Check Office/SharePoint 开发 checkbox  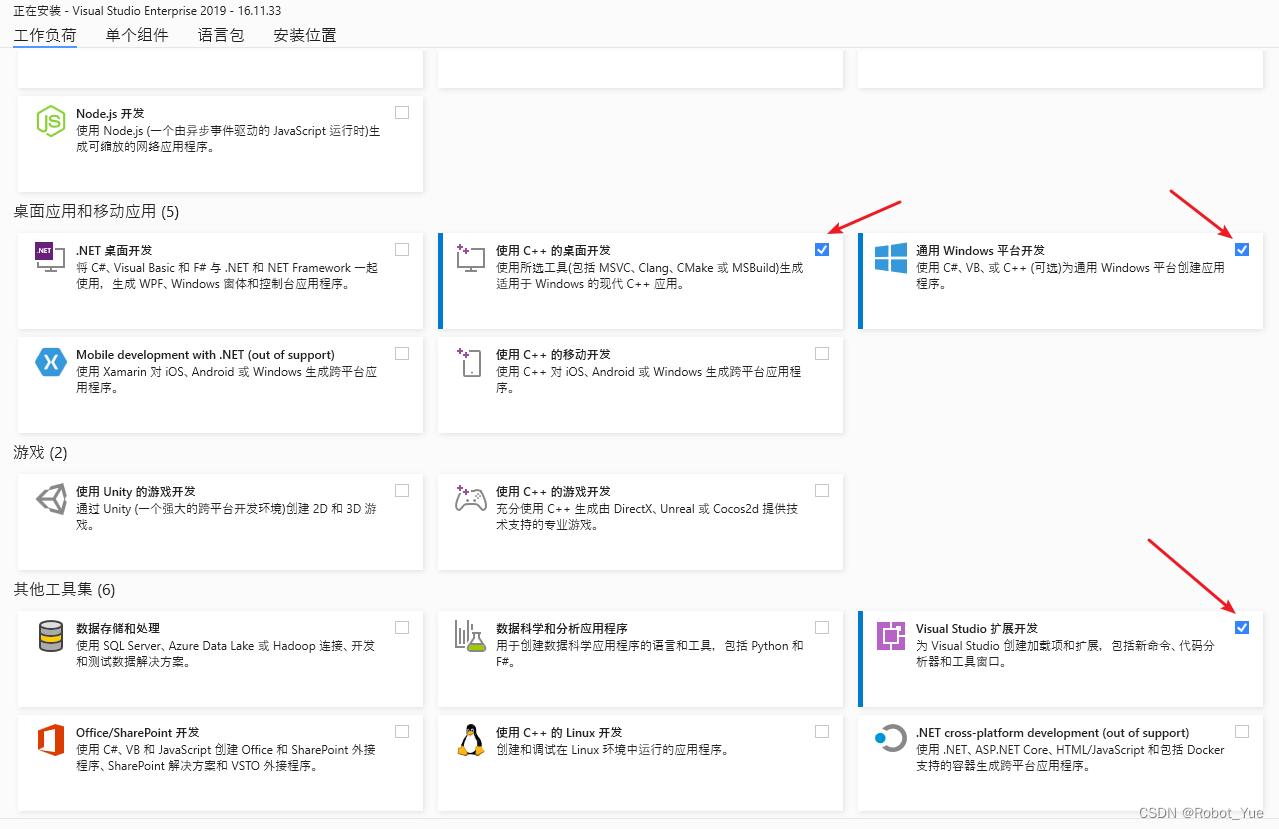402,731
